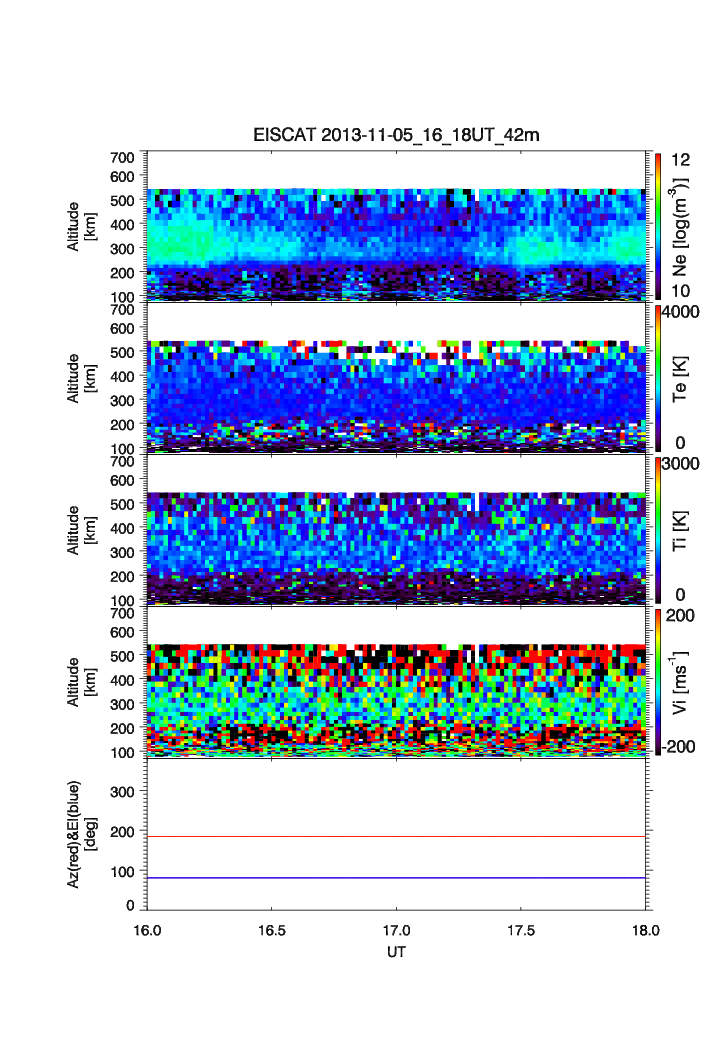Click the Vi [ms-1] colorbar label
The image size is (708, 1062).
point(680,683)
